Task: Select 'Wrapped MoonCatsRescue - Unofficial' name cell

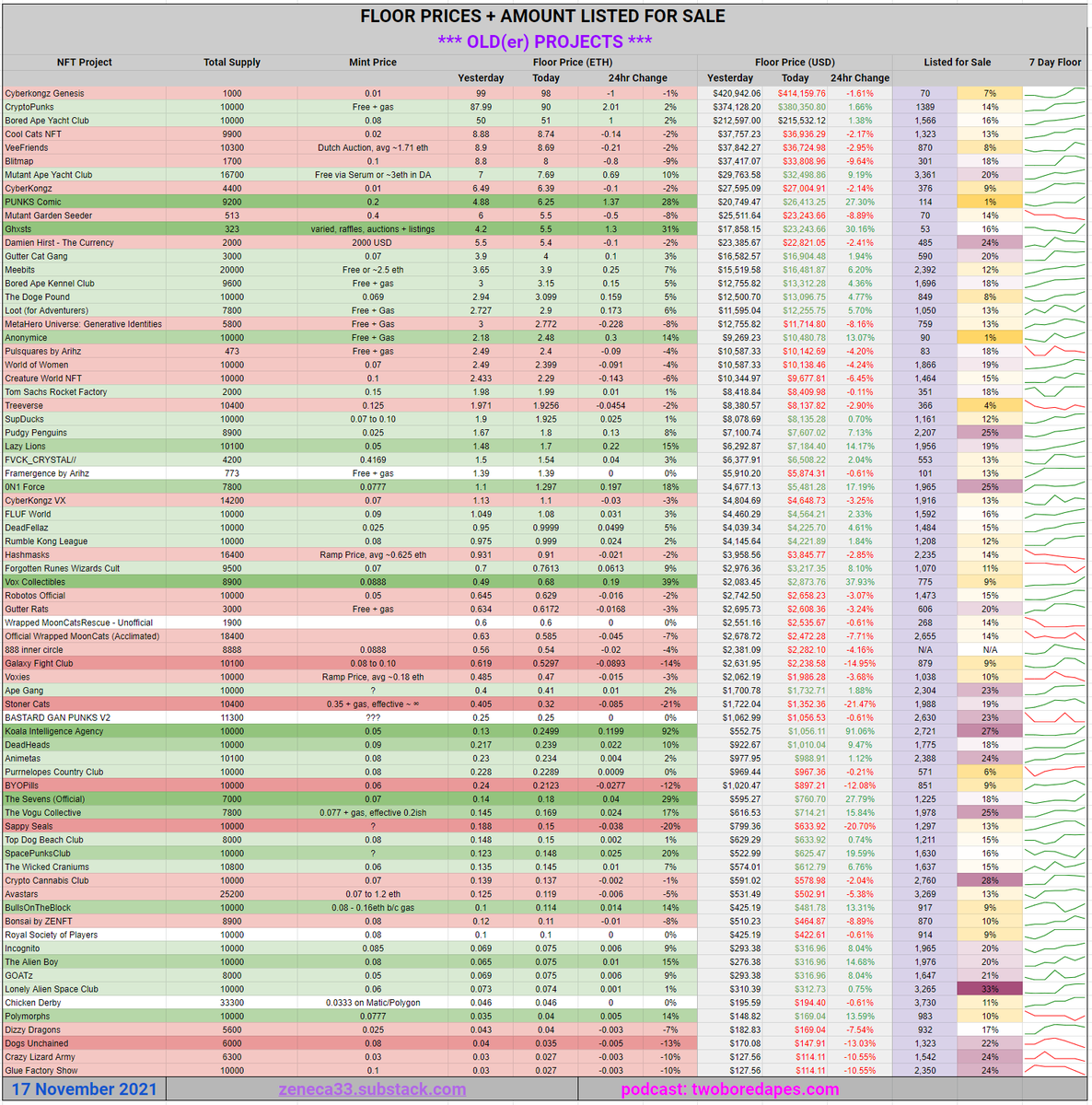Action: (84, 622)
